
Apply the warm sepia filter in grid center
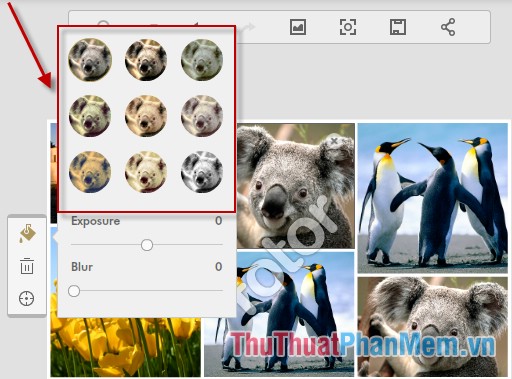point(146,116)
